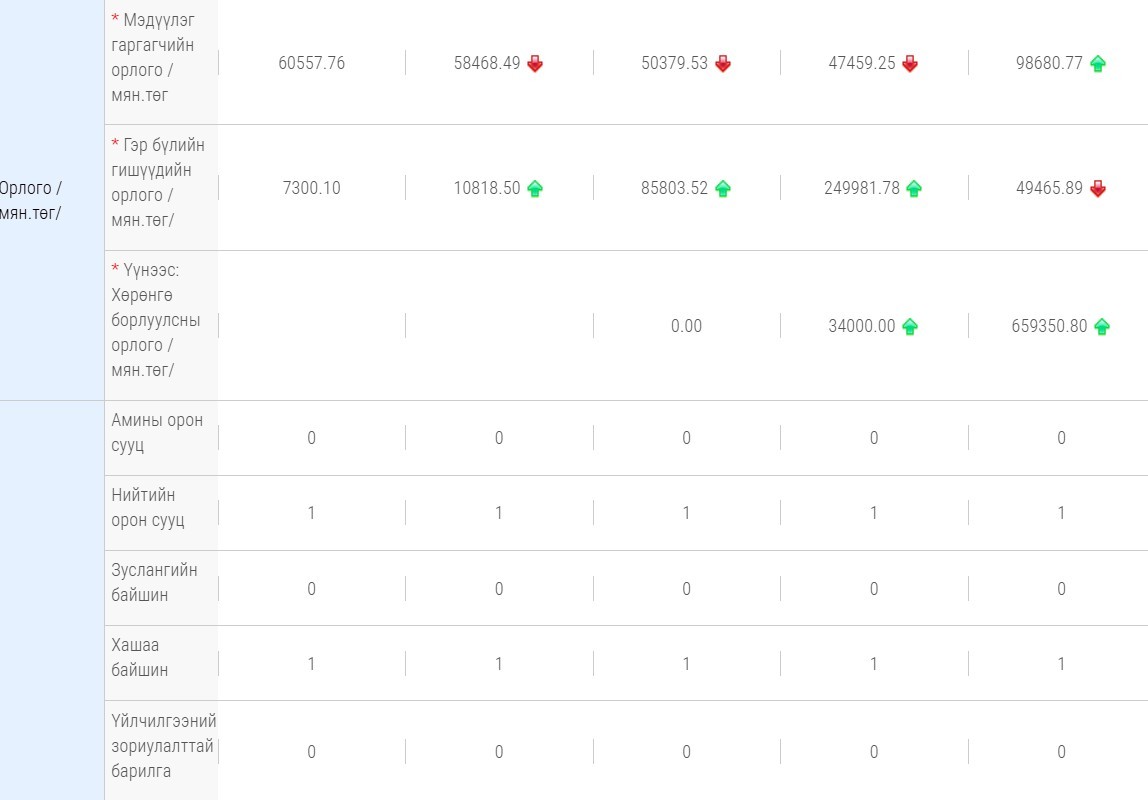Click the green up arrow beside 249981.78
The width and height of the screenshot is (1148, 800).
click(x=914, y=188)
